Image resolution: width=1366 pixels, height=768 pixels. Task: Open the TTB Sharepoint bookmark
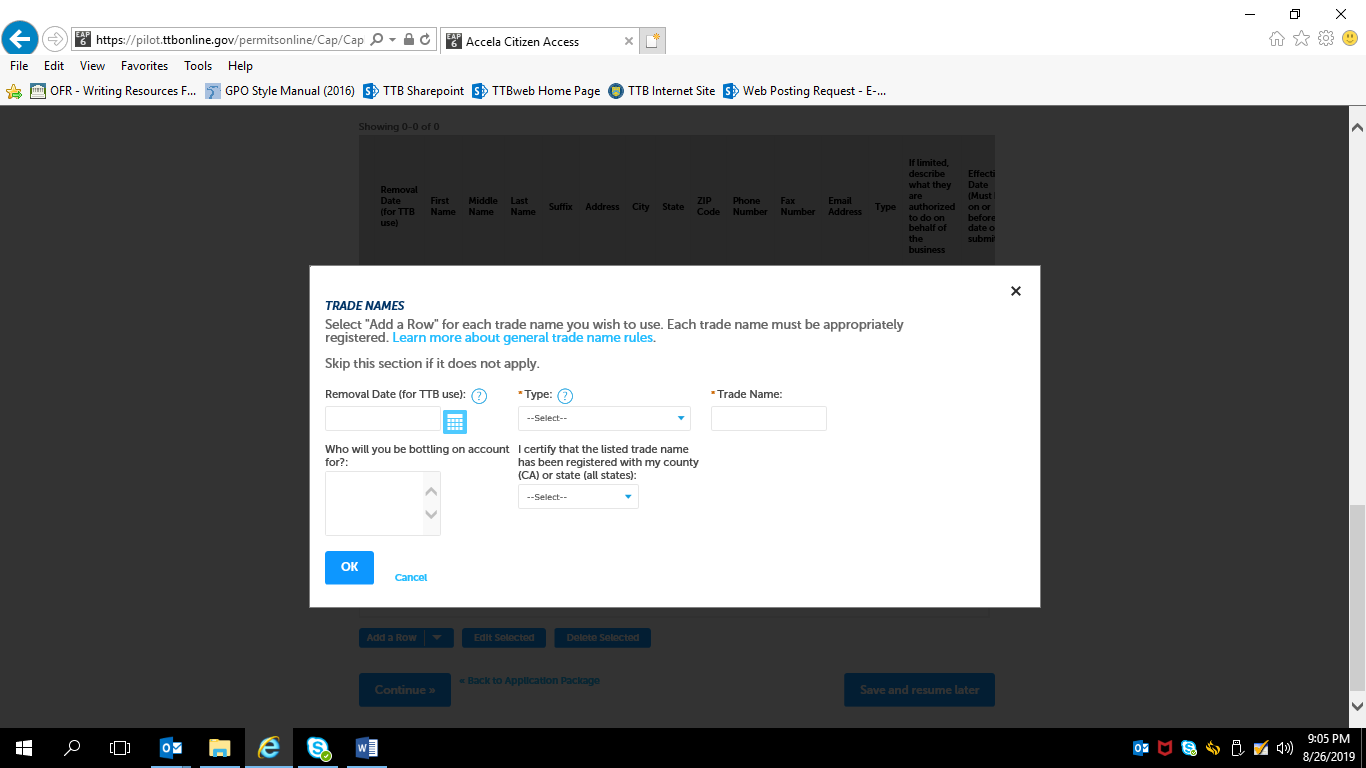coord(414,91)
